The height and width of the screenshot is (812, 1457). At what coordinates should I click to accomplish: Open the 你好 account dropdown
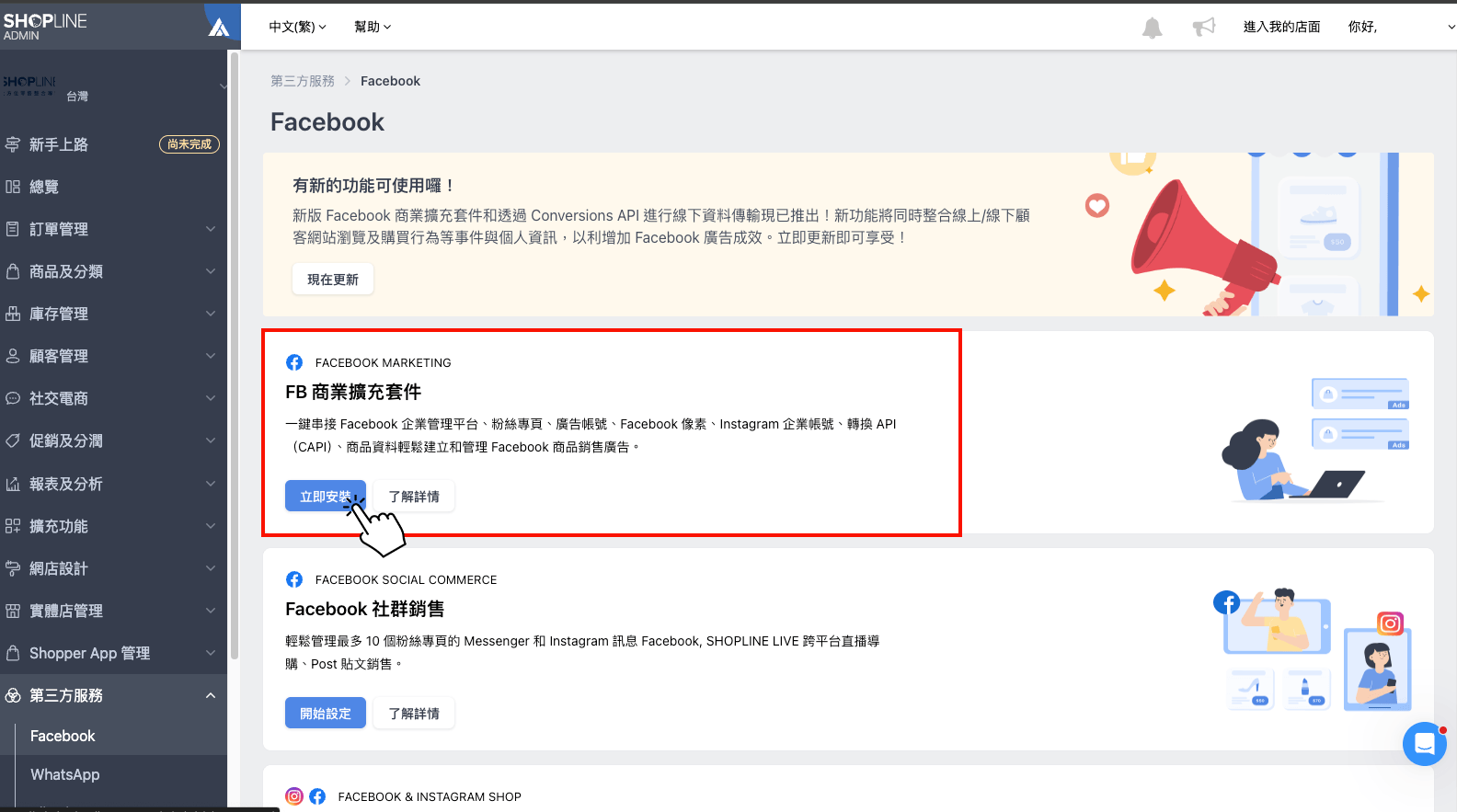point(1401,27)
